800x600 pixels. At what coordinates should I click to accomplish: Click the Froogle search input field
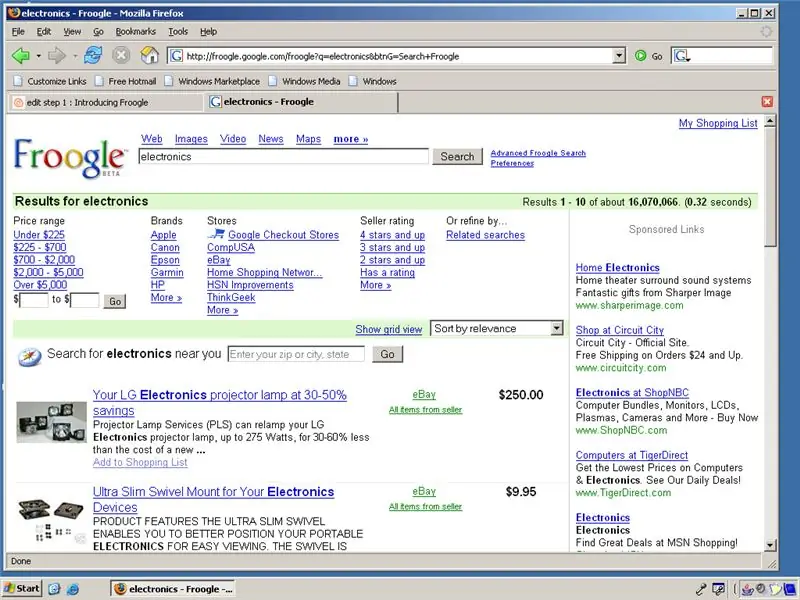(x=284, y=157)
